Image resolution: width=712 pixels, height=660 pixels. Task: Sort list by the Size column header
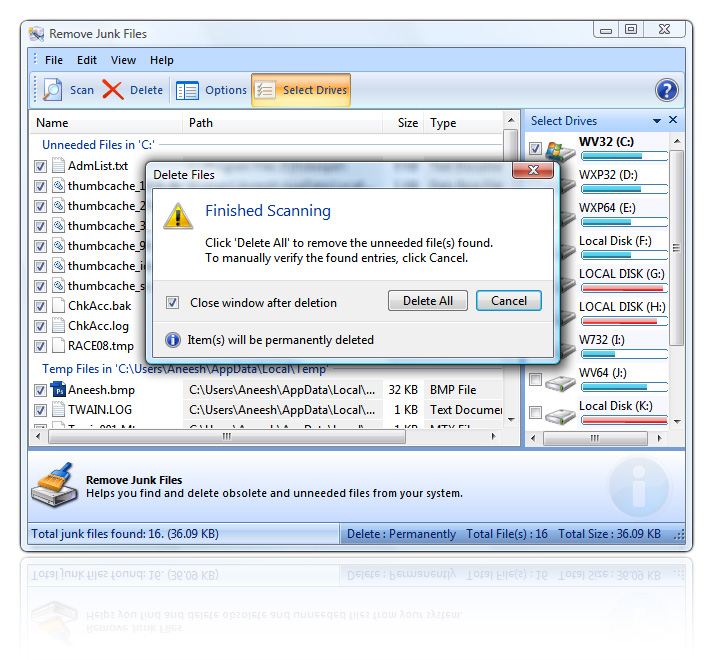coord(405,123)
